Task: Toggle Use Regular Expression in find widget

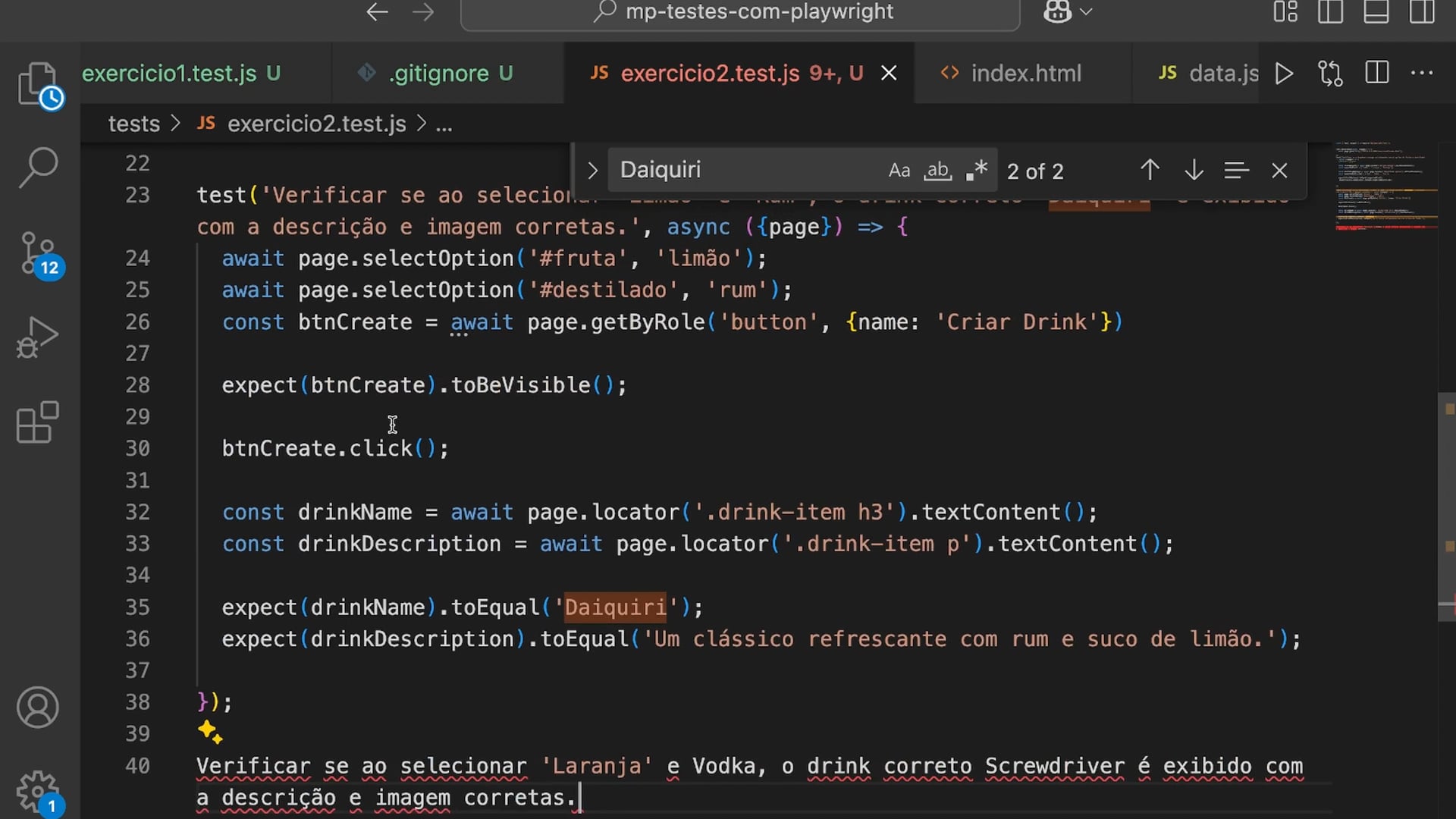Action: [x=977, y=171]
